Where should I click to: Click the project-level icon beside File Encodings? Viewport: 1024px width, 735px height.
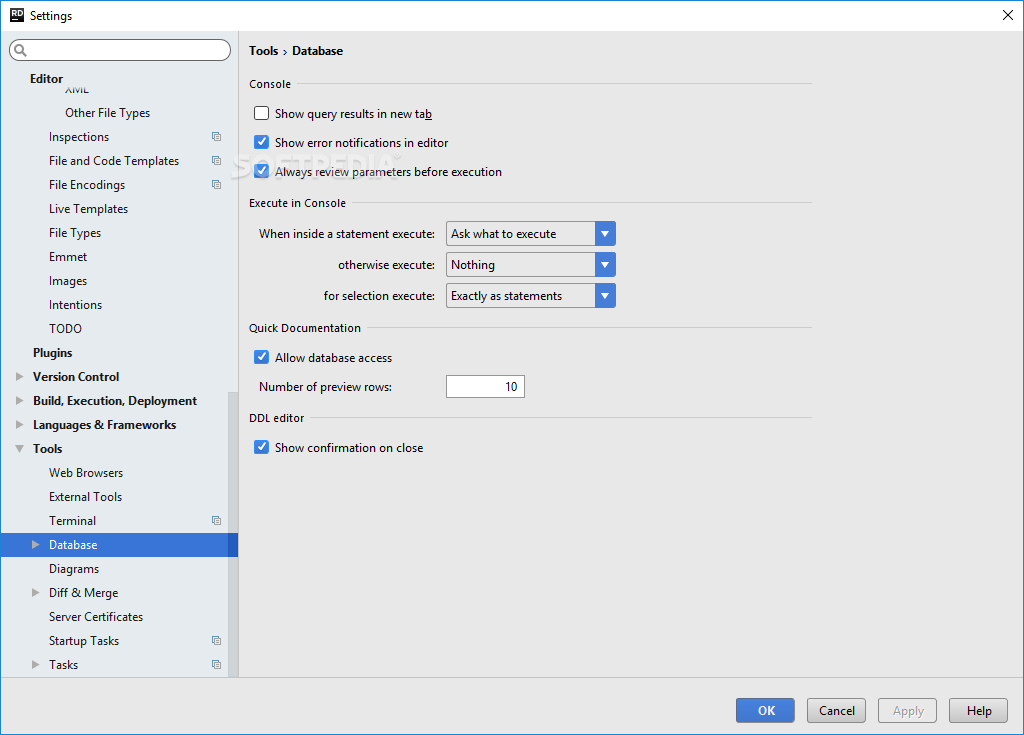(x=216, y=185)
